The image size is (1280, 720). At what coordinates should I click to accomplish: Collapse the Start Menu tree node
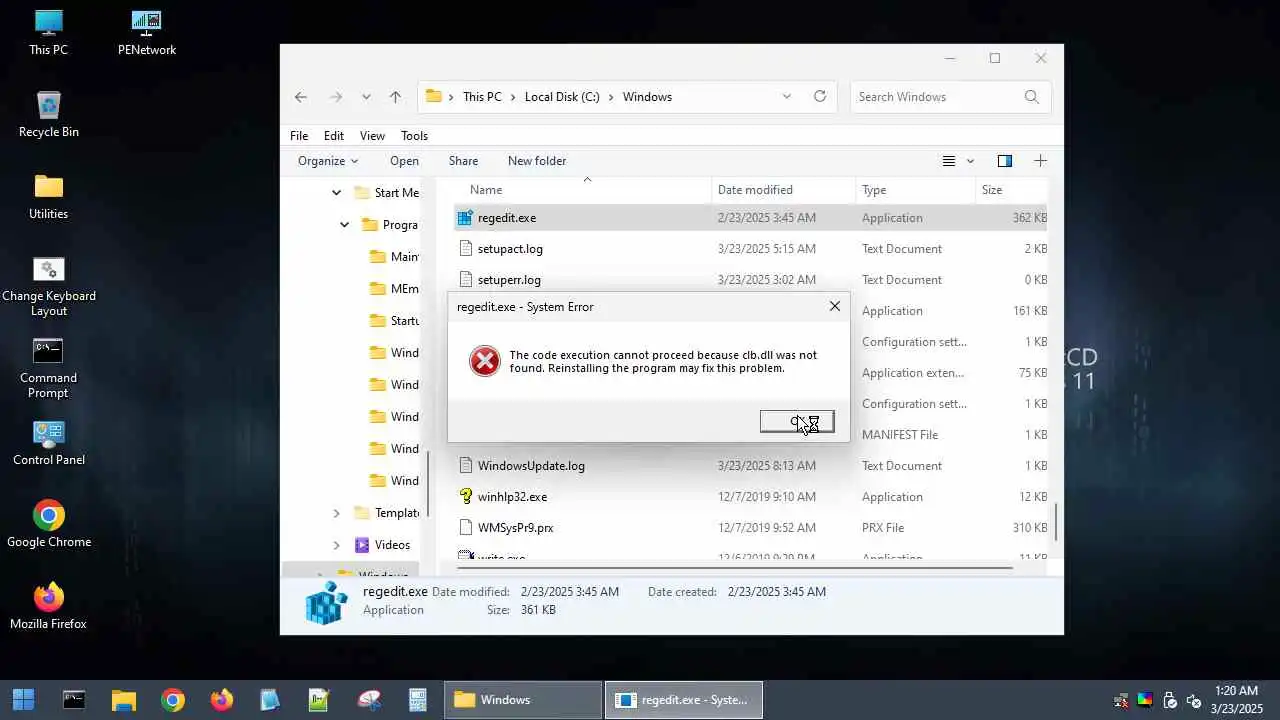[336, 193]
